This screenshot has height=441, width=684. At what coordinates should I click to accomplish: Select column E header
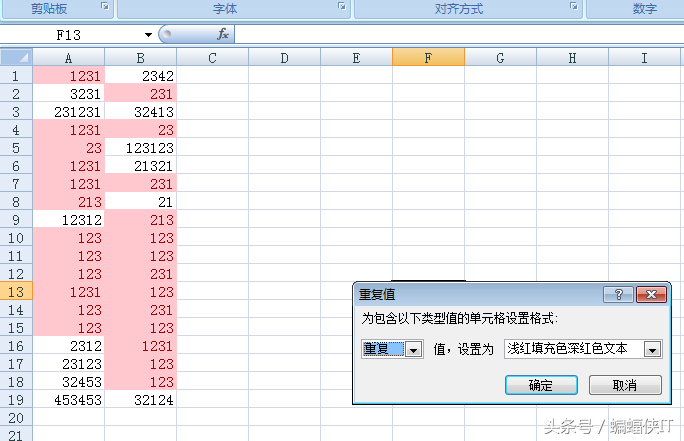coord(356,58)
